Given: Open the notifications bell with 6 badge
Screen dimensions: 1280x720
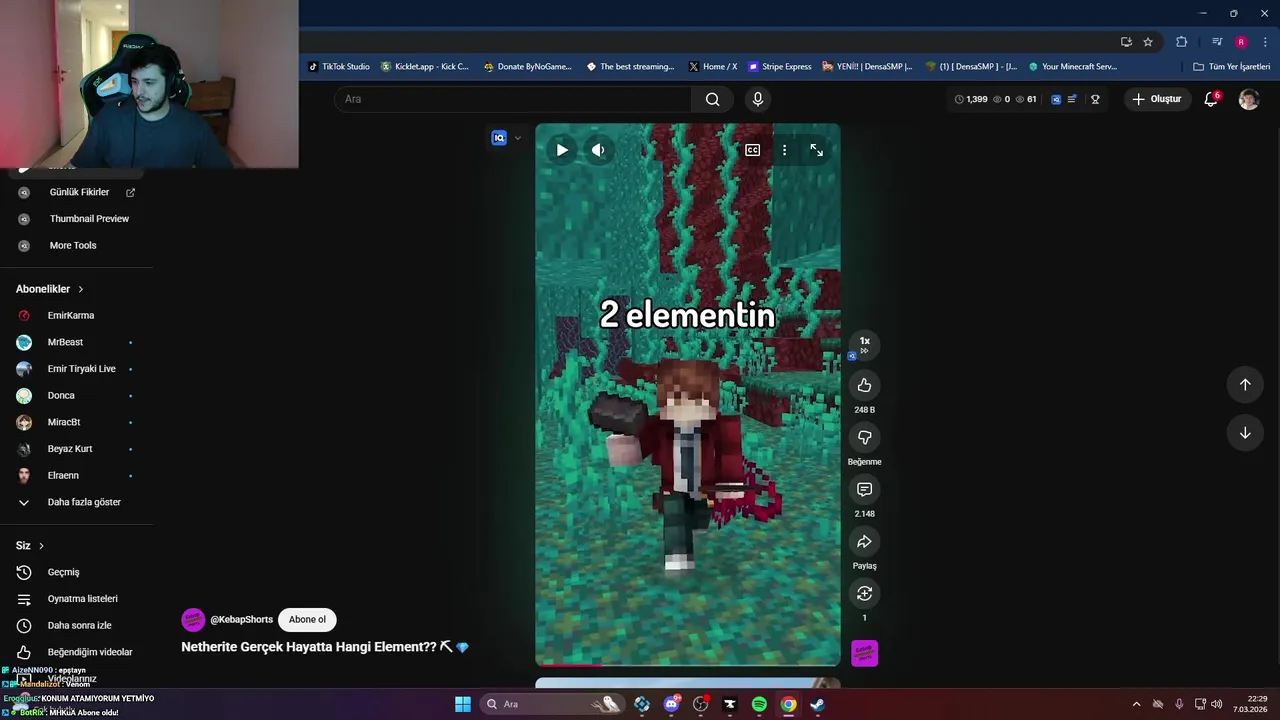Looking at the screenshot, I should tap(1211, 99).
